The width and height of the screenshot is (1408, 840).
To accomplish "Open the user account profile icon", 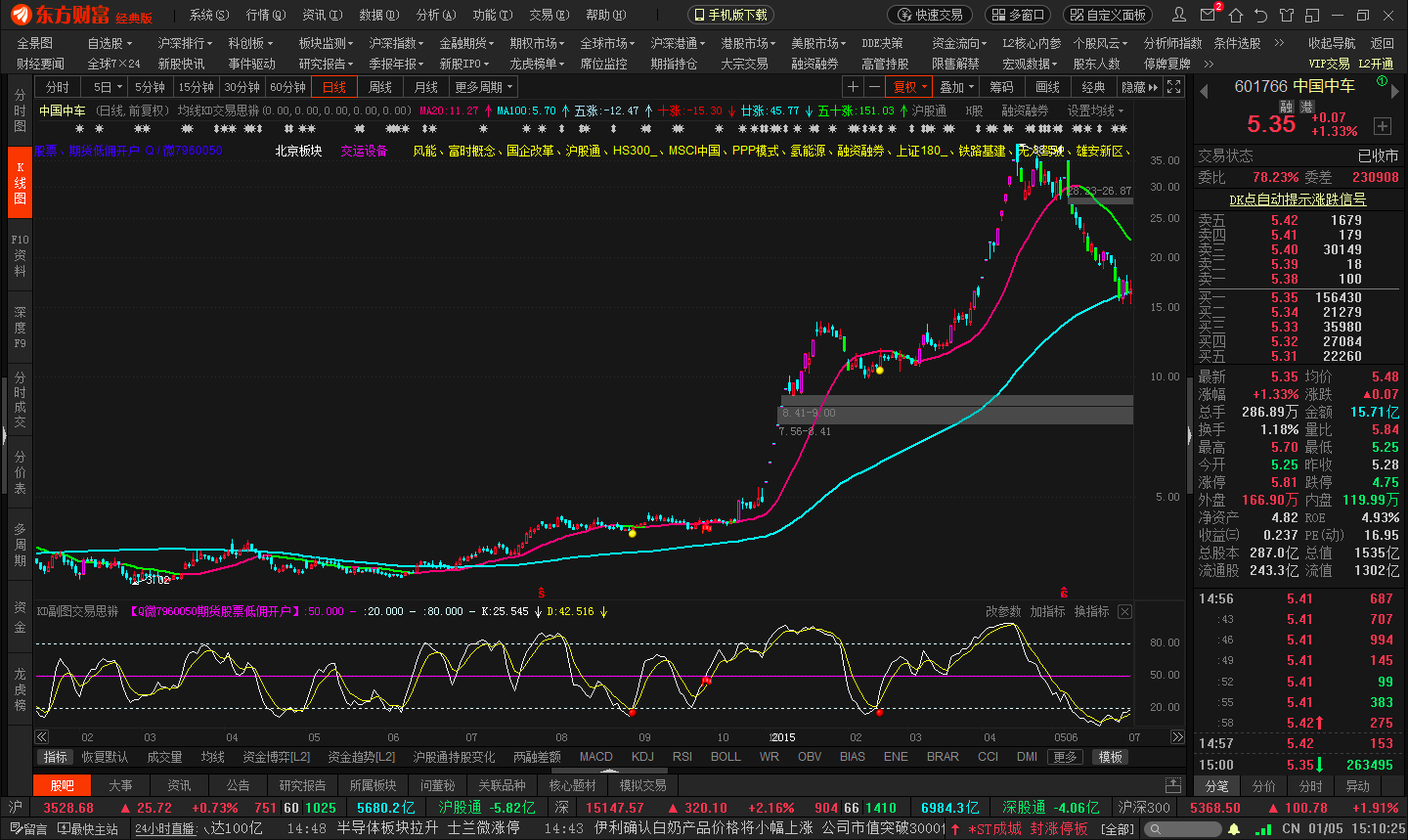I will coord(1179,15).
